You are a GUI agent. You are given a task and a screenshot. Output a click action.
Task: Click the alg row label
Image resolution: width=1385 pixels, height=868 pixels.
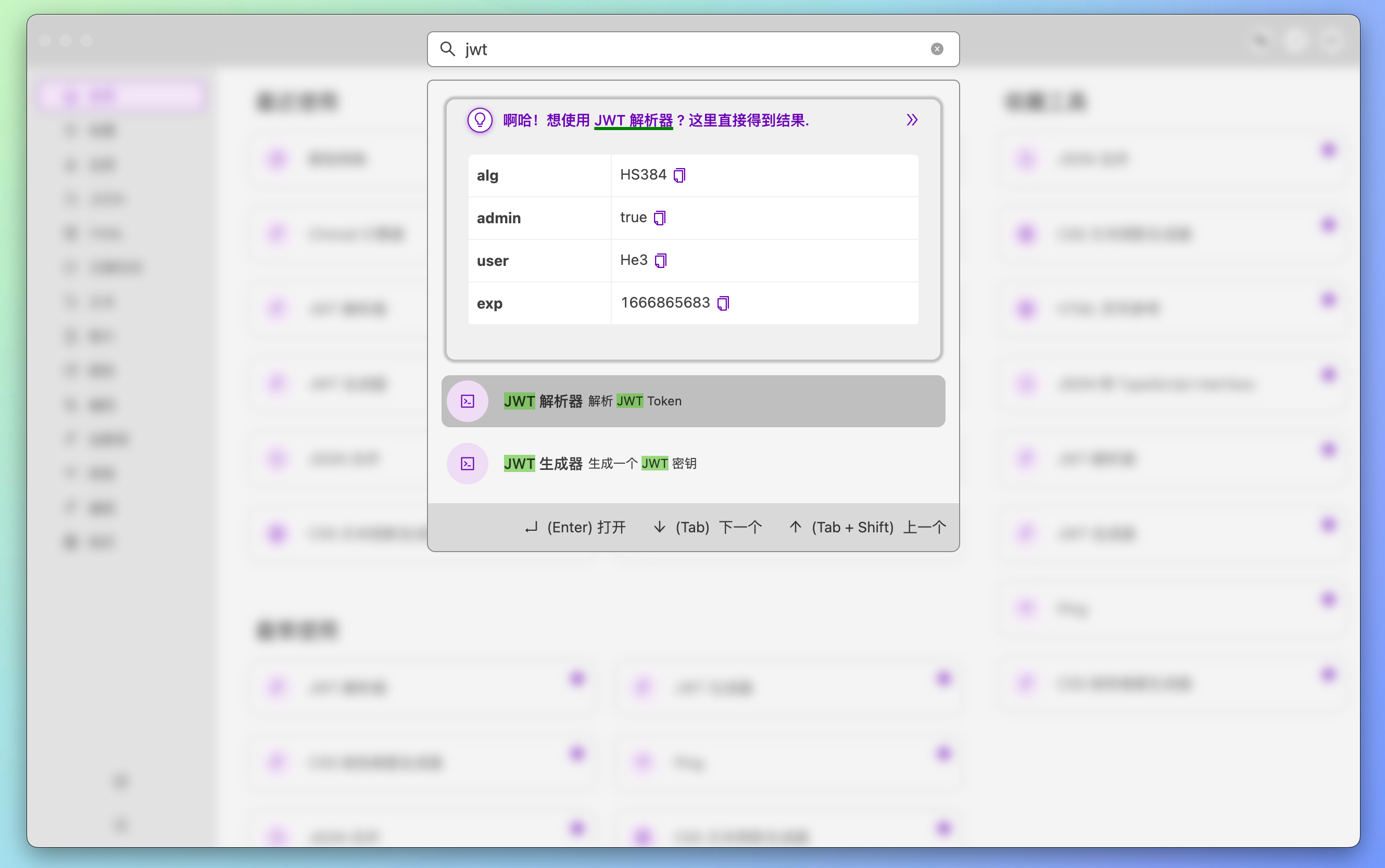coord(487,176)
